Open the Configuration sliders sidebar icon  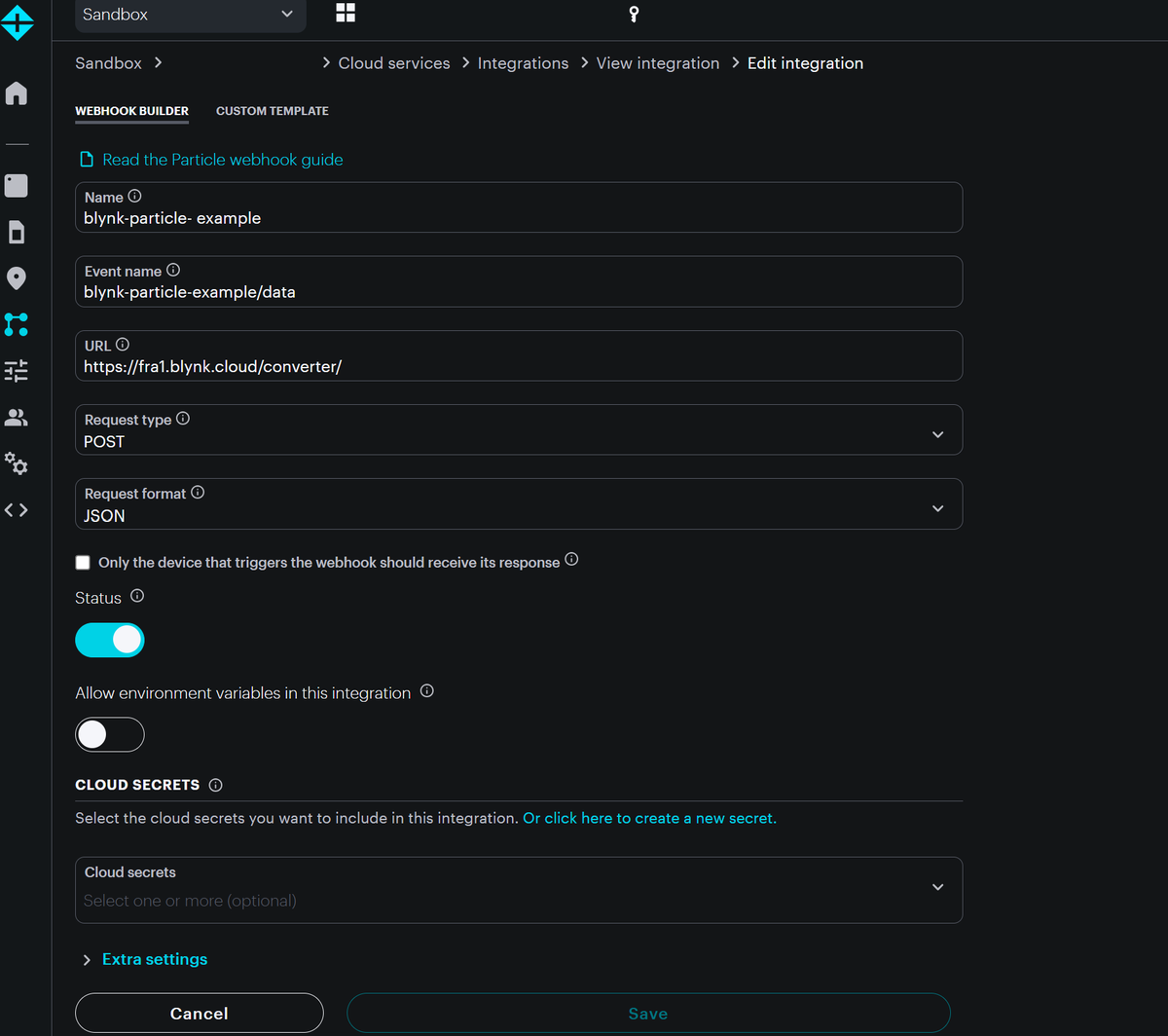17,370
